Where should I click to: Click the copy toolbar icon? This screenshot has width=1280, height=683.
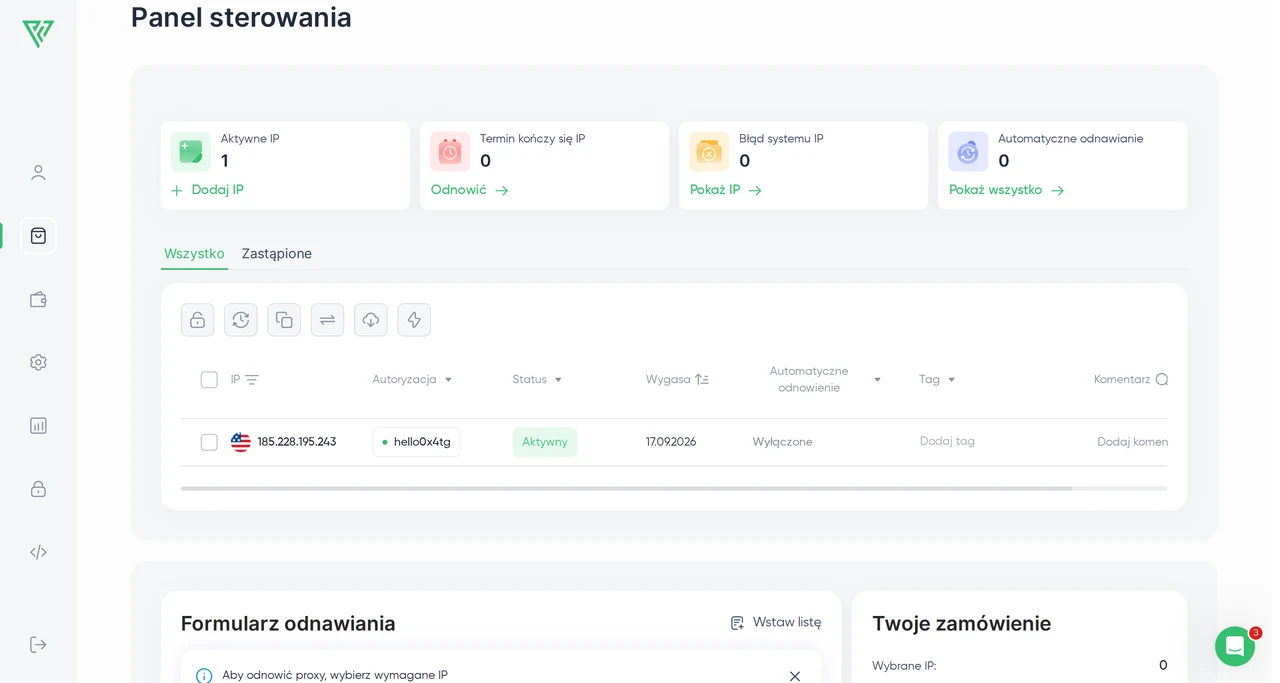pyautogui.click(x=284, y=320)
